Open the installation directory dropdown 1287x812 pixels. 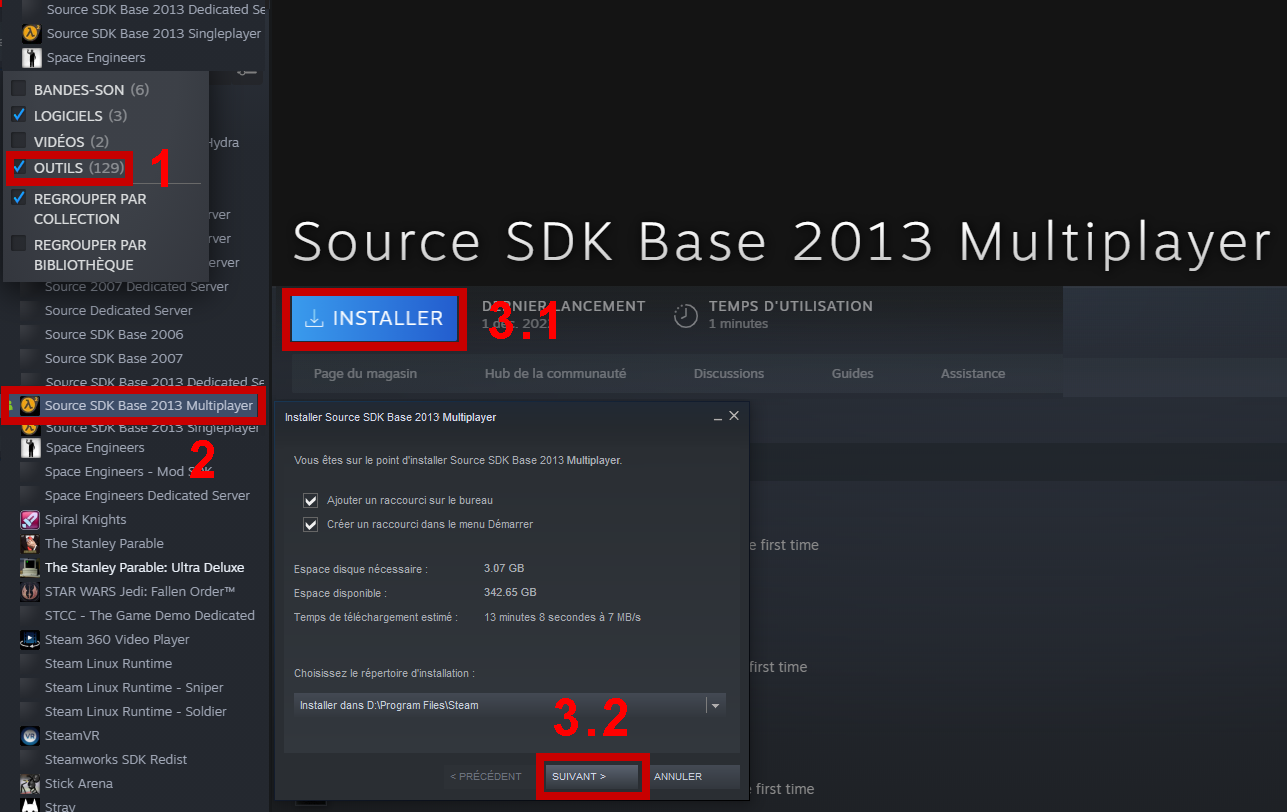tap(714, 705)
